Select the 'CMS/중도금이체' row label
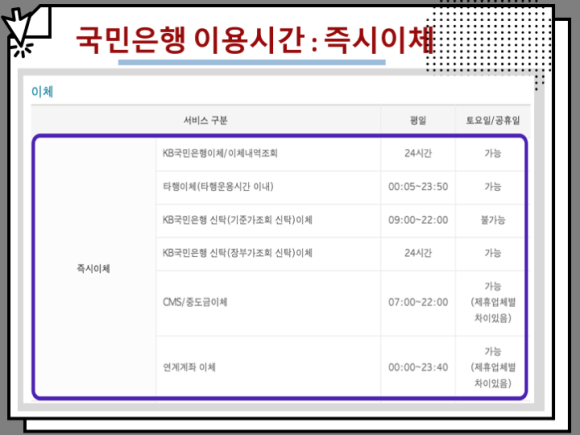580x435 pixels. point(195,302)
